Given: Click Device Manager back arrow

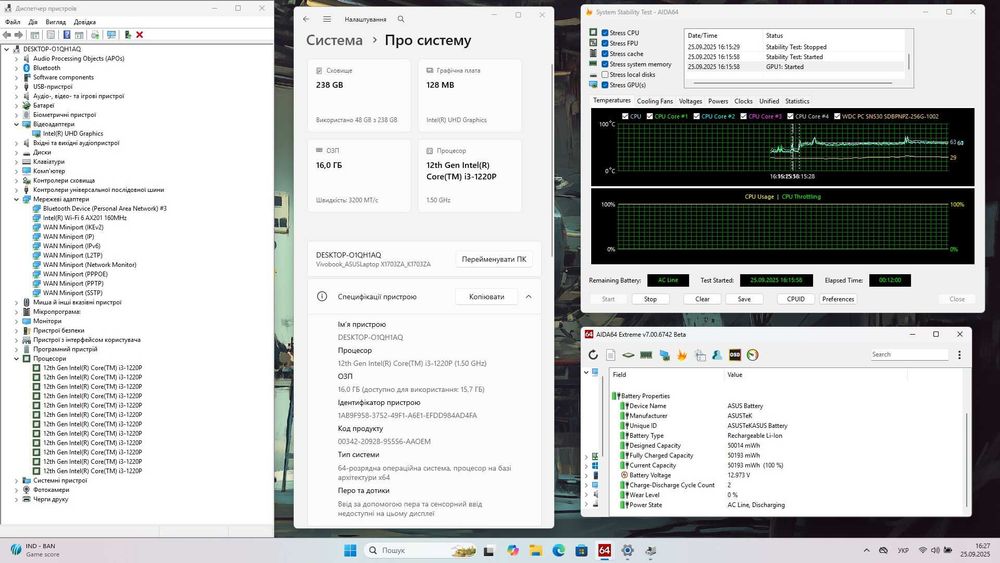Looking at the screenshot, I should coord(7,35).
